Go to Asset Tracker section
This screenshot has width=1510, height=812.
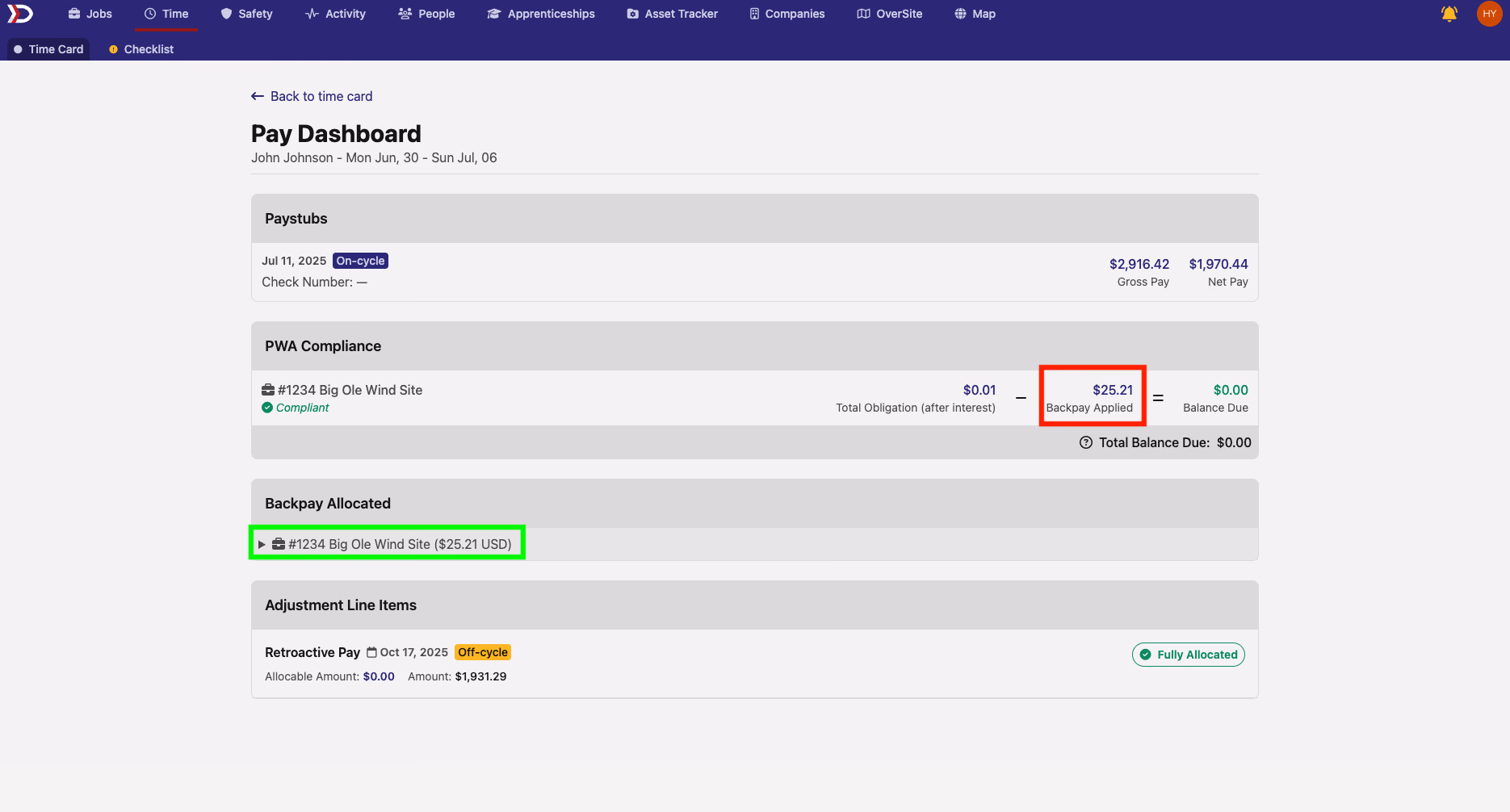pyautogui.click(x=673, y=14)
